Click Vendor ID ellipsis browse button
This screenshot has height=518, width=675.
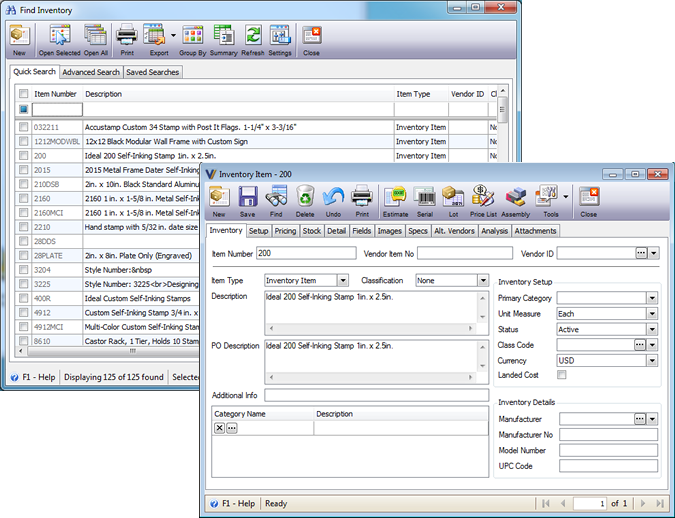(641, 253)
